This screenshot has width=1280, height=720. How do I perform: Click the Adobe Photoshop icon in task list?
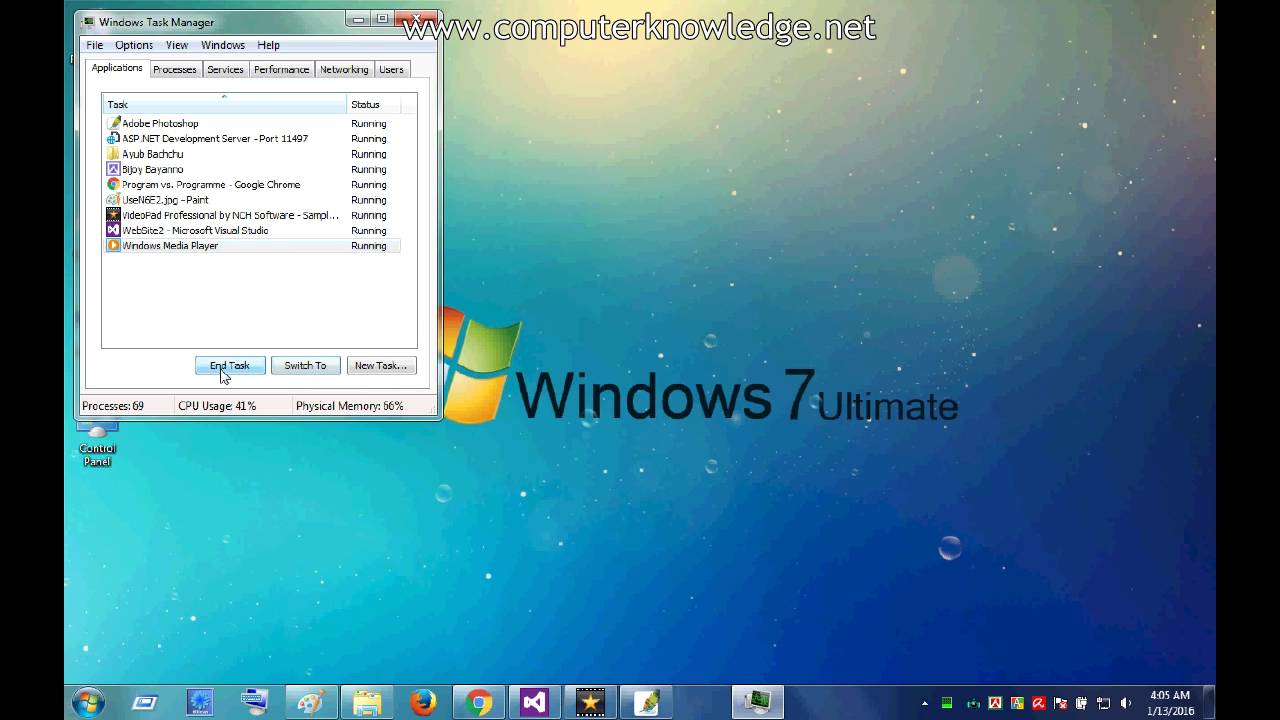(x=113, y=123)
